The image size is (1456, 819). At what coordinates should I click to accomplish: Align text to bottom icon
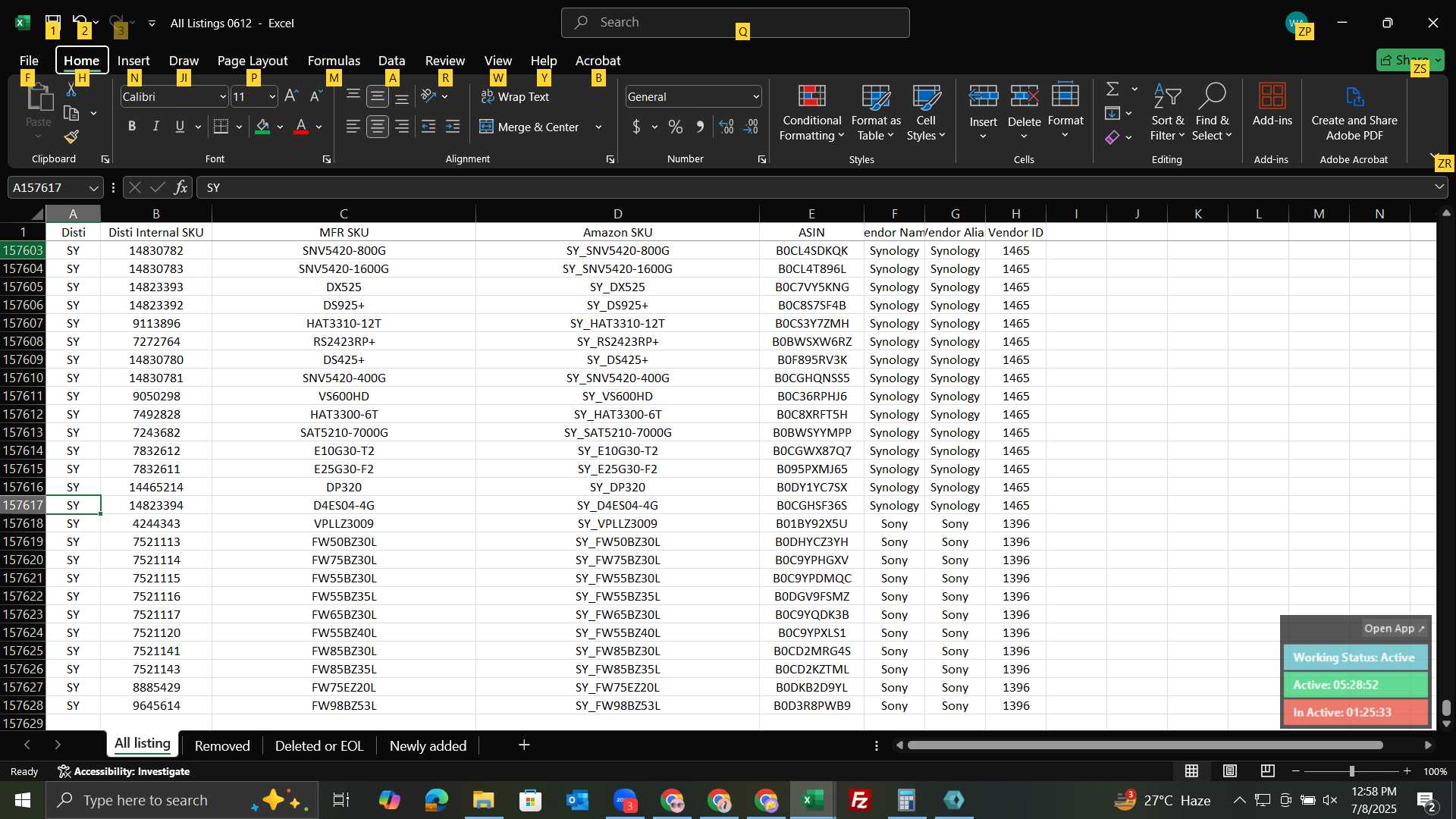[x=403, y=96]
